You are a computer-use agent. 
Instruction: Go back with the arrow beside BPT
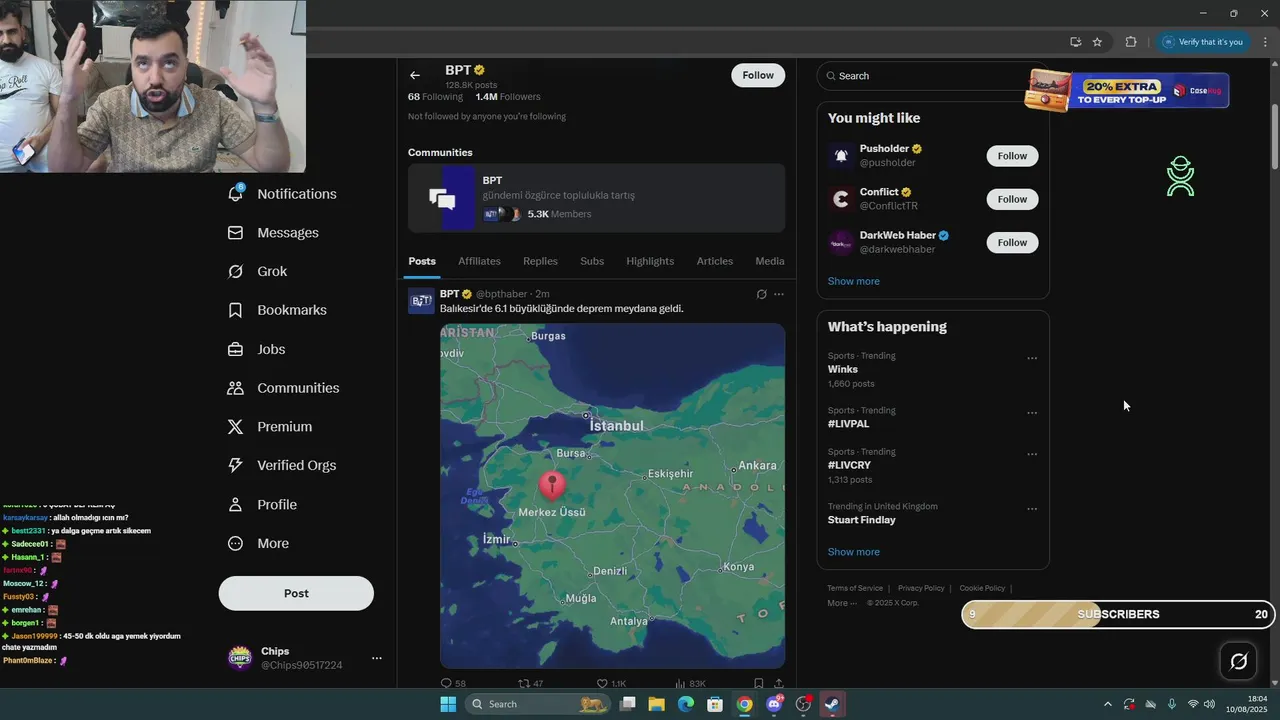click(x=415, y=75)
